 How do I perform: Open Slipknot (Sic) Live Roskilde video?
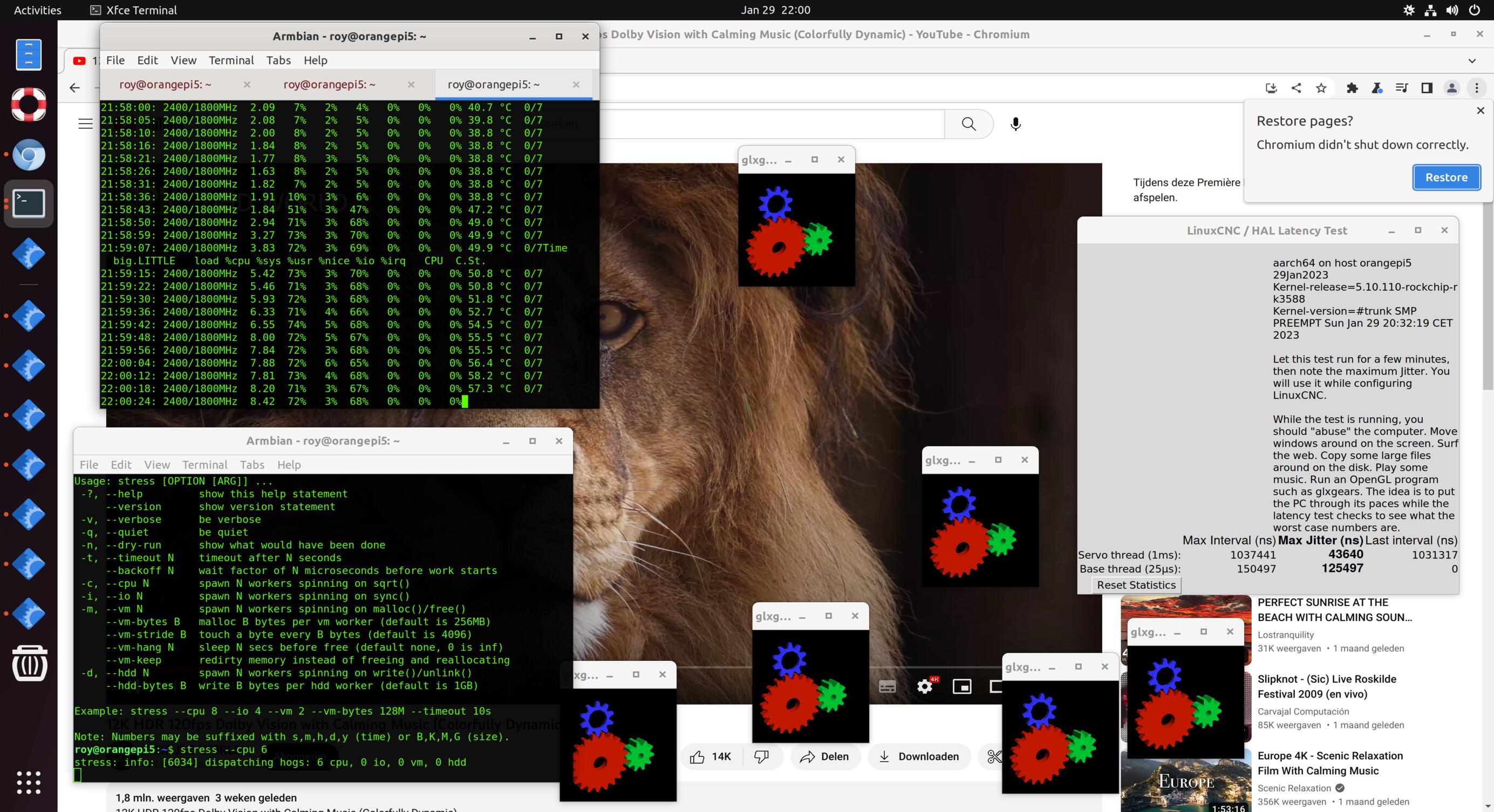(x=1326, y=687)
